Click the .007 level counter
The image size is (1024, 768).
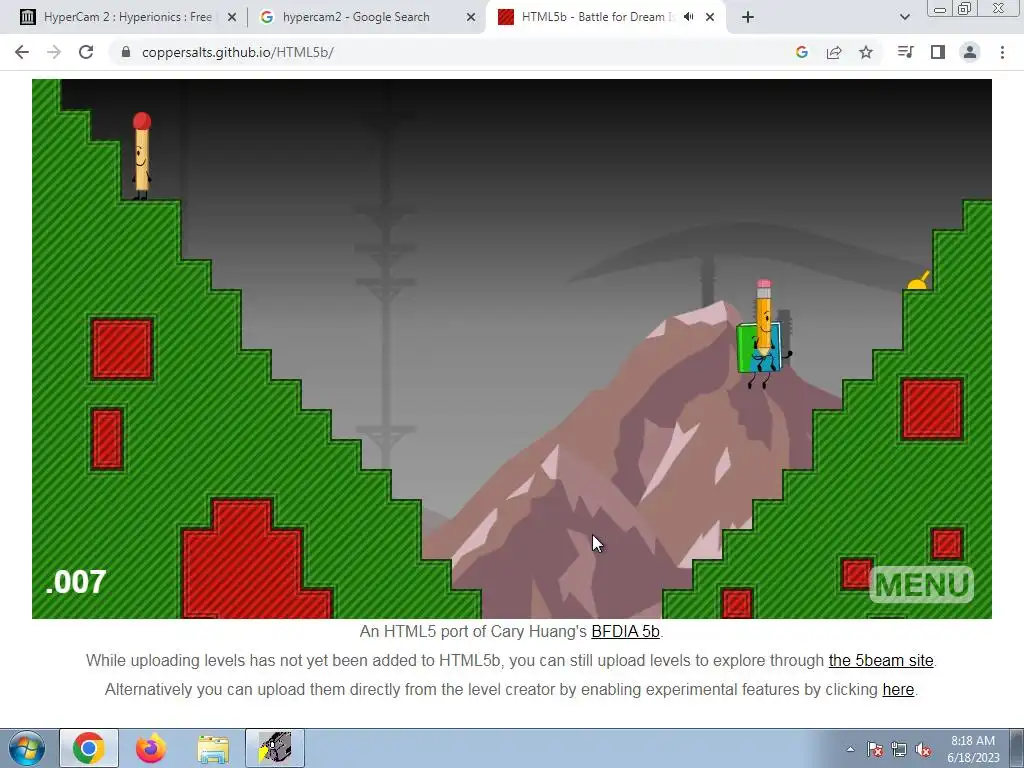(x=76, y=583)
